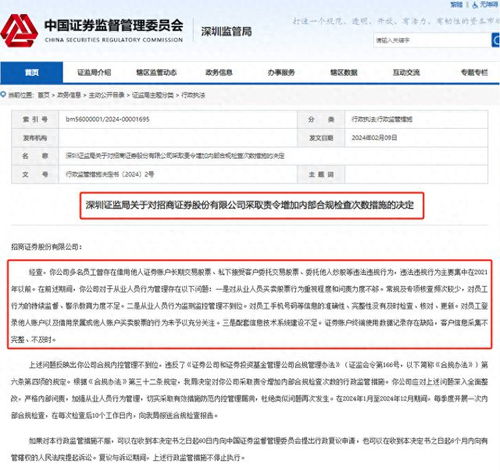This screenshot has width=500, height=471.
Task: Click the date 2024年02月09日
Action: click(374, 138)
